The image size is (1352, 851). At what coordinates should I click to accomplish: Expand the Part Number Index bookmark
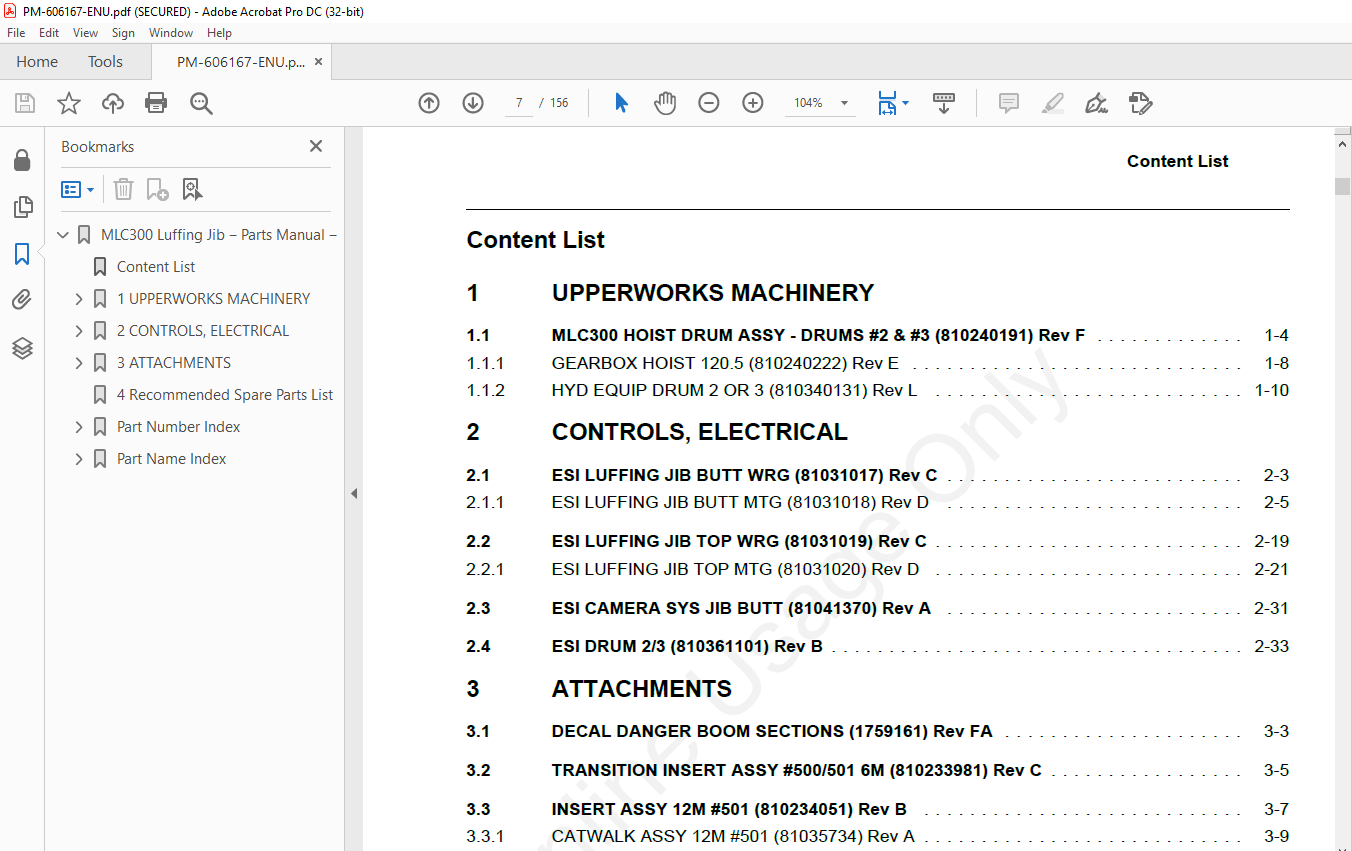(x=79, y=427)
